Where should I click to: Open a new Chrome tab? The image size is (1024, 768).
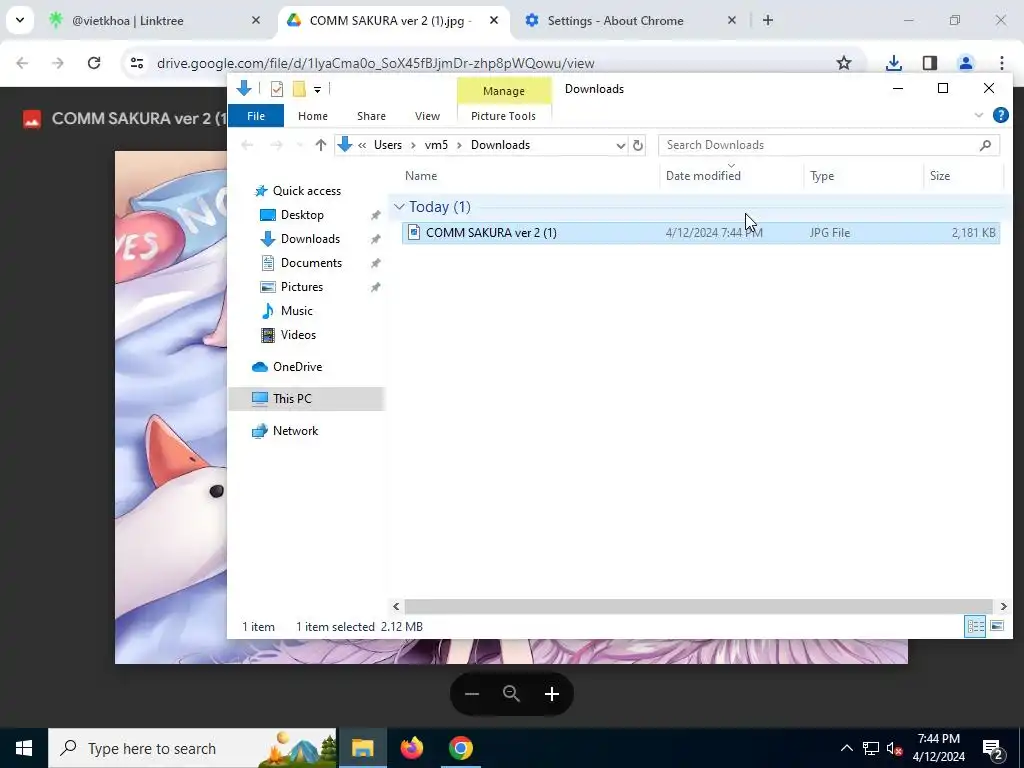768,21
